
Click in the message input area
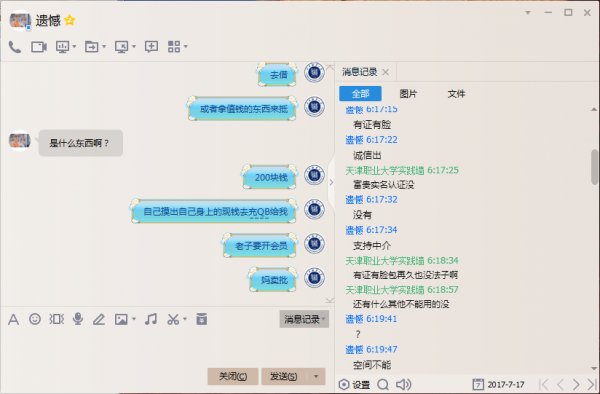pyautogui.click(x=167, y=346)
